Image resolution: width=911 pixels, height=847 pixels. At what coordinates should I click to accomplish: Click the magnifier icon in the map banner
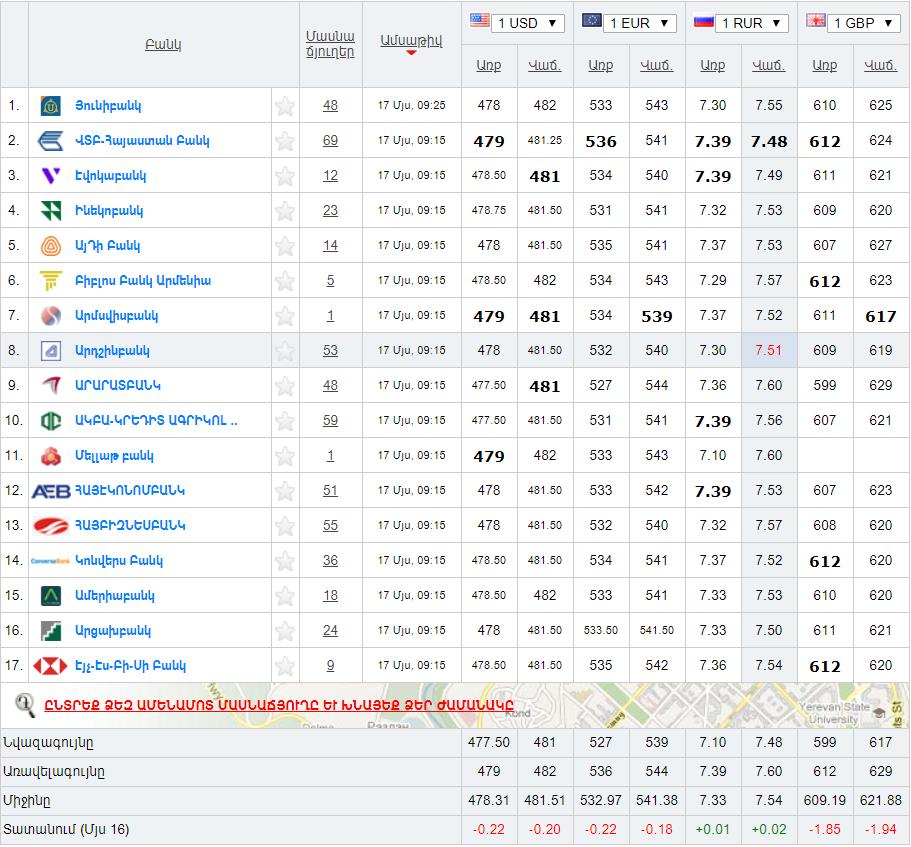coord(25,705)
